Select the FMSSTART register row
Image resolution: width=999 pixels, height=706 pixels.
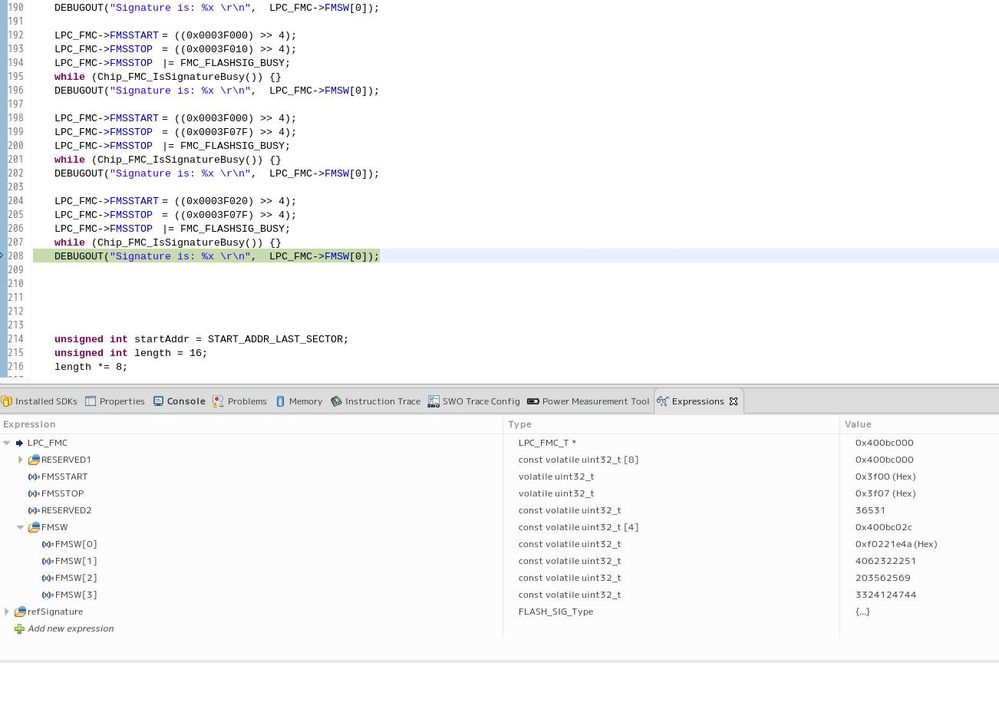(500, 477)
